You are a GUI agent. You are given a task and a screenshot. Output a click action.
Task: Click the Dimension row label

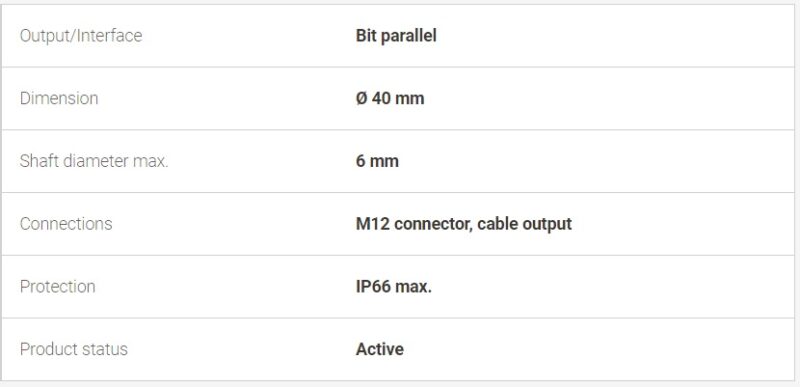[59, 98]
